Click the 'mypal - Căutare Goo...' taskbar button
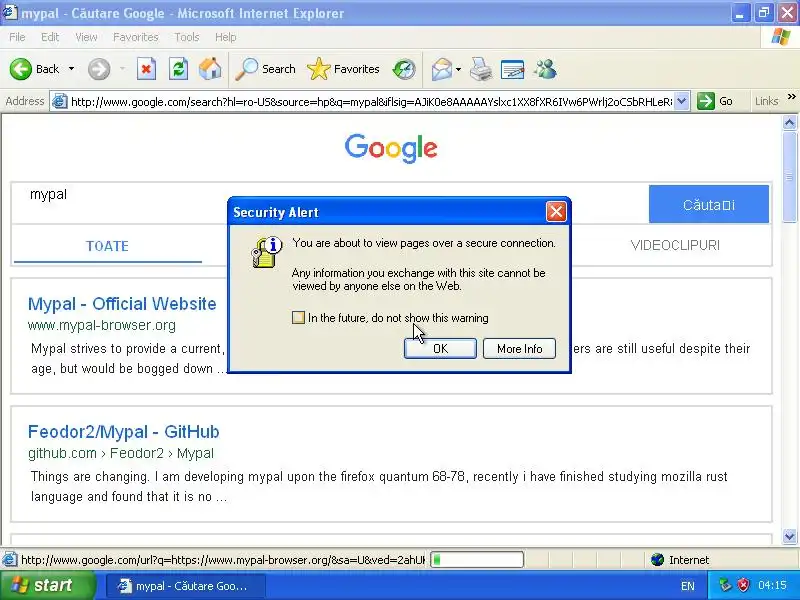The width and height of the screenshot is (800, 600). pyautogui.click(x=186, y=586)
